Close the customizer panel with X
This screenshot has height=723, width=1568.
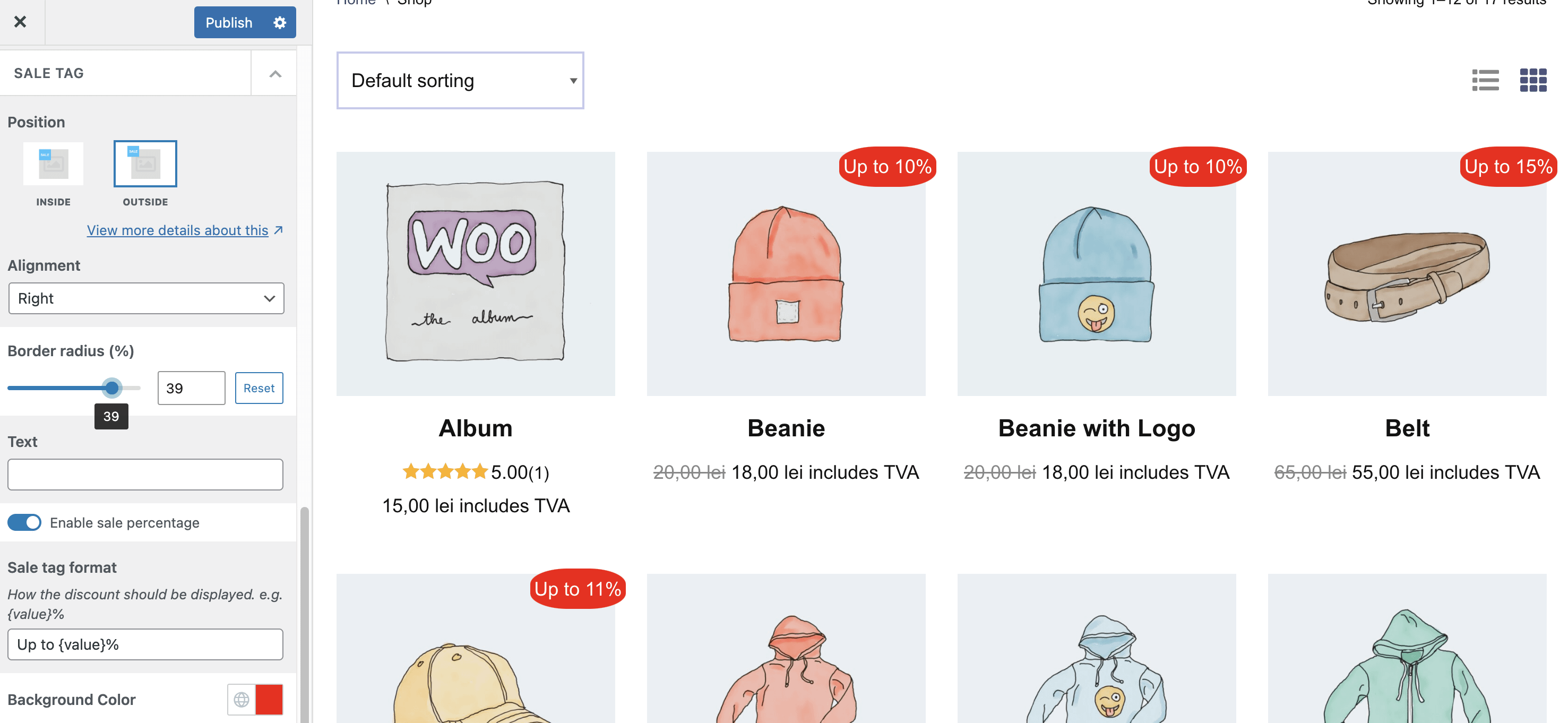20,22
